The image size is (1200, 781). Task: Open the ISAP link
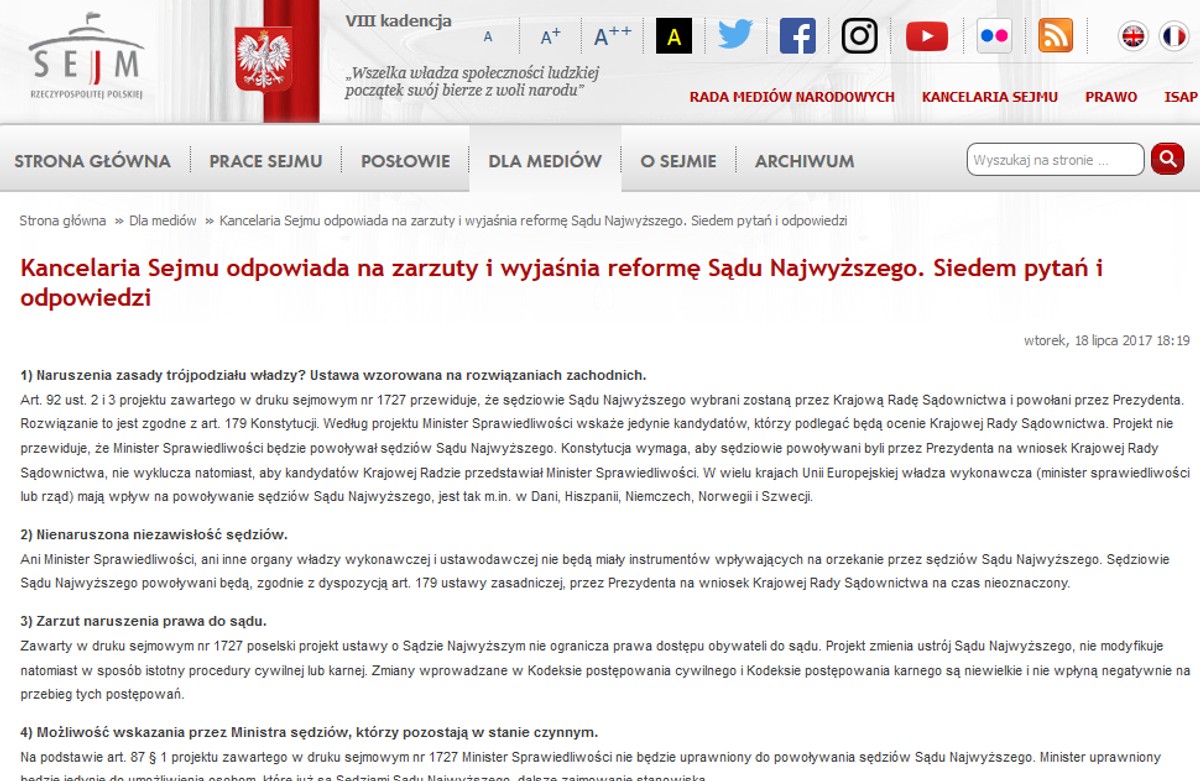coord(1181,97)
